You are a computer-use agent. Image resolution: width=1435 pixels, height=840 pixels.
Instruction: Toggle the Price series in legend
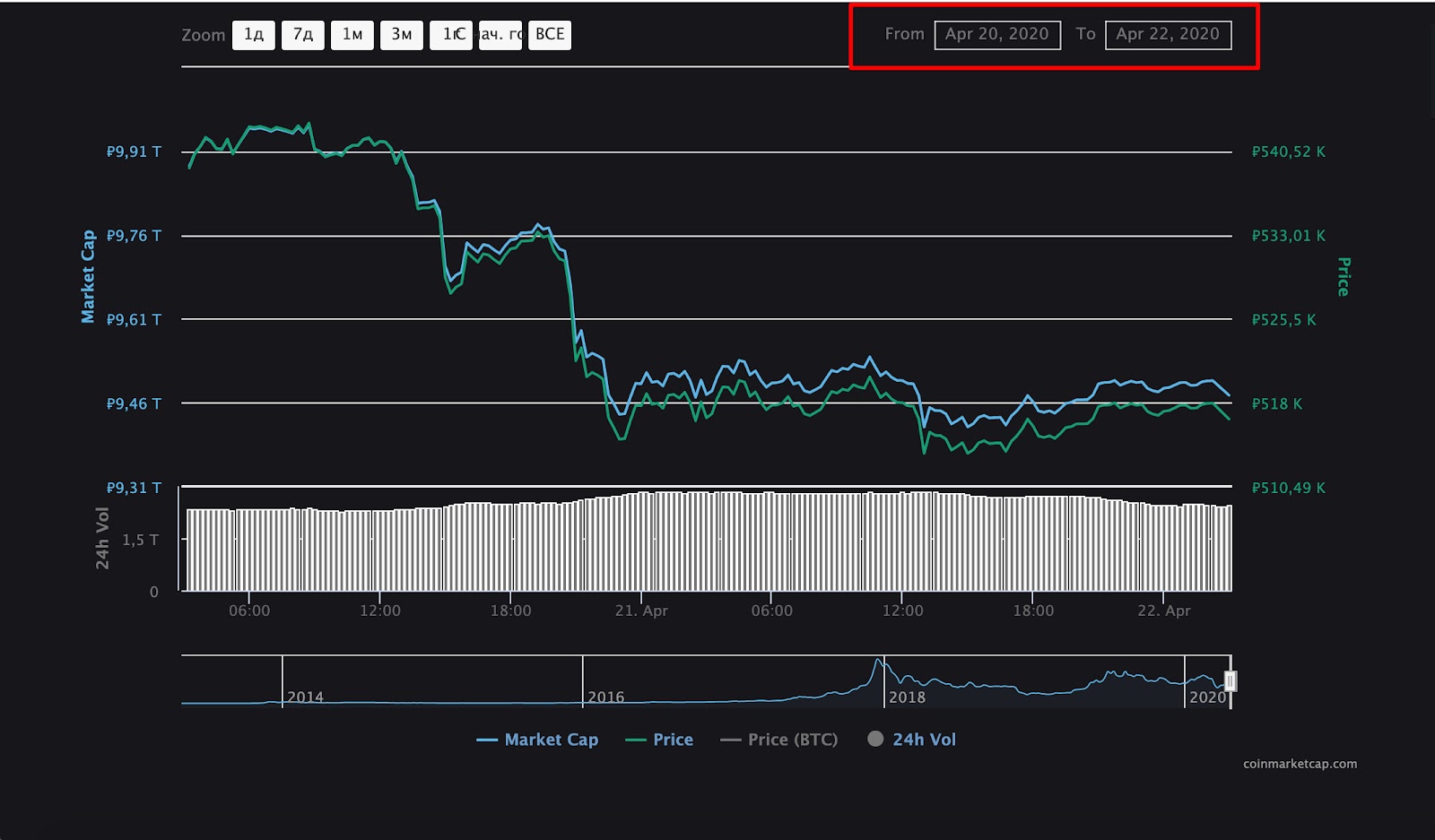click(659, 740)
